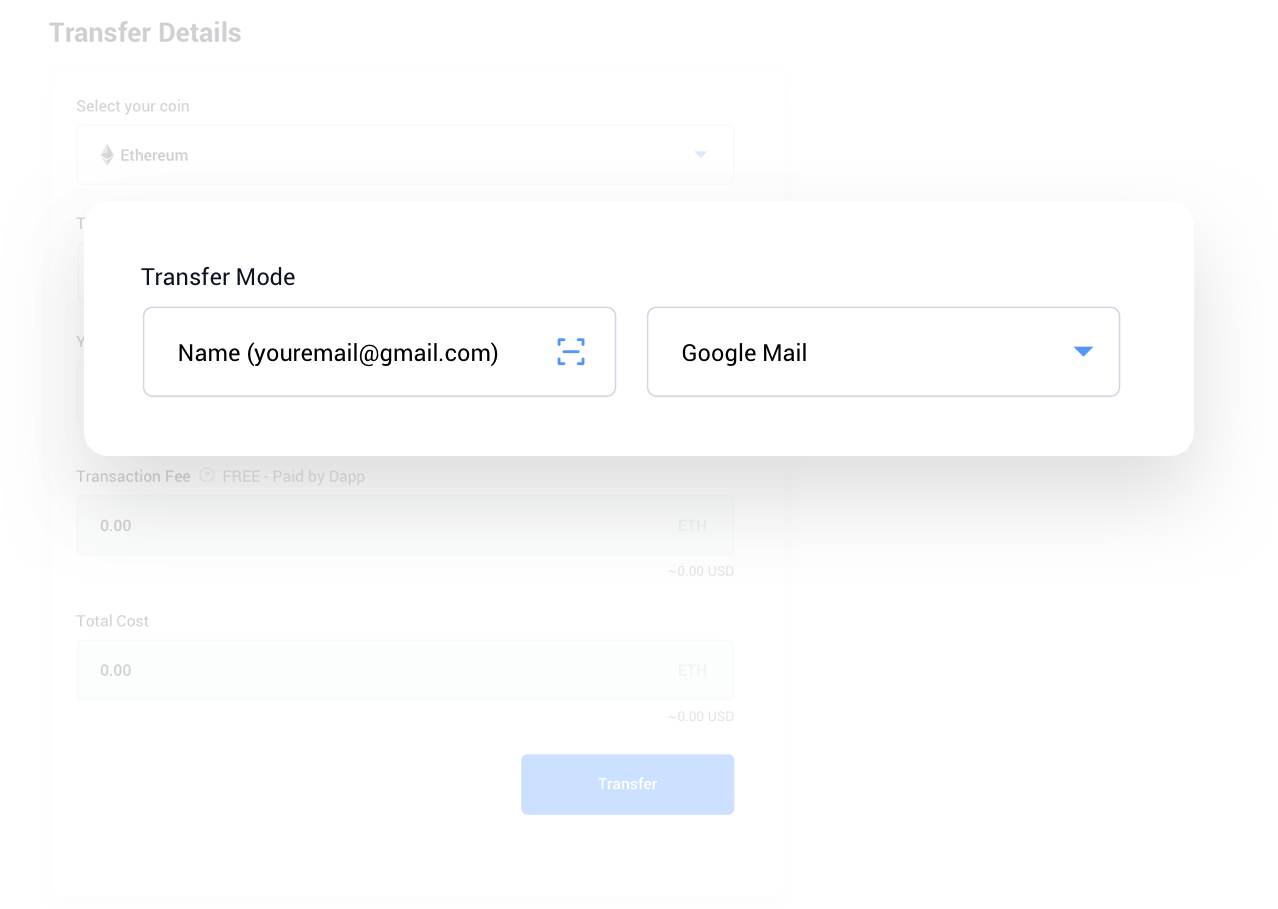The width and height of the screenshot is (1278, 909).
Task: Click ETH unit in Transaction Fee field
Action: pyautogui.click(x=692, y=525)
